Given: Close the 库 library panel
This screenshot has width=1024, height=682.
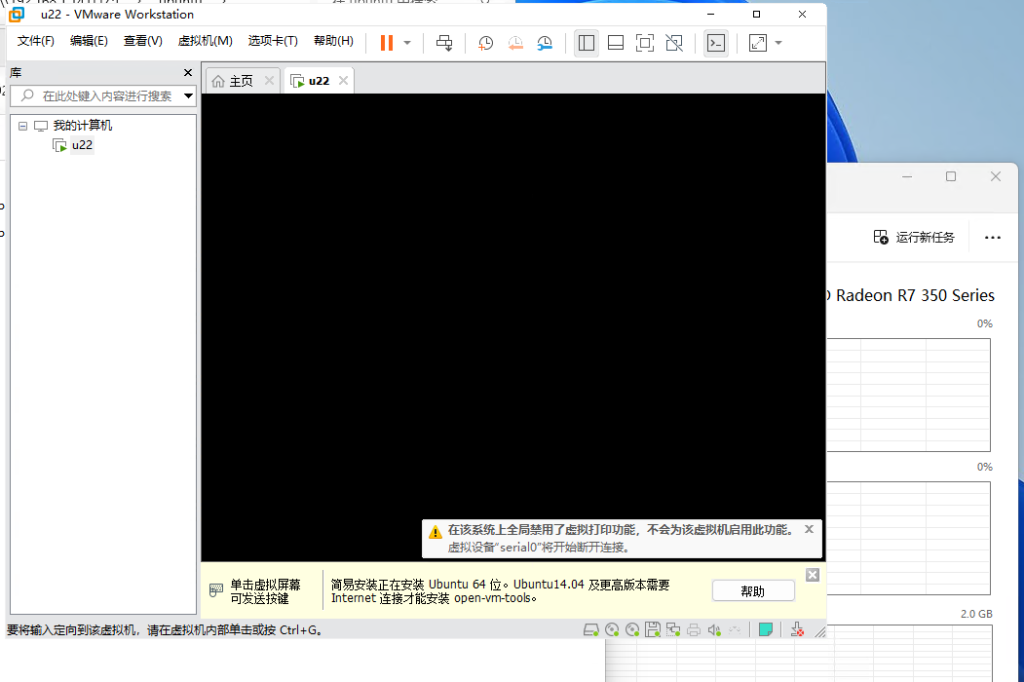Looking at the screenshot, I should pos(188,73).
